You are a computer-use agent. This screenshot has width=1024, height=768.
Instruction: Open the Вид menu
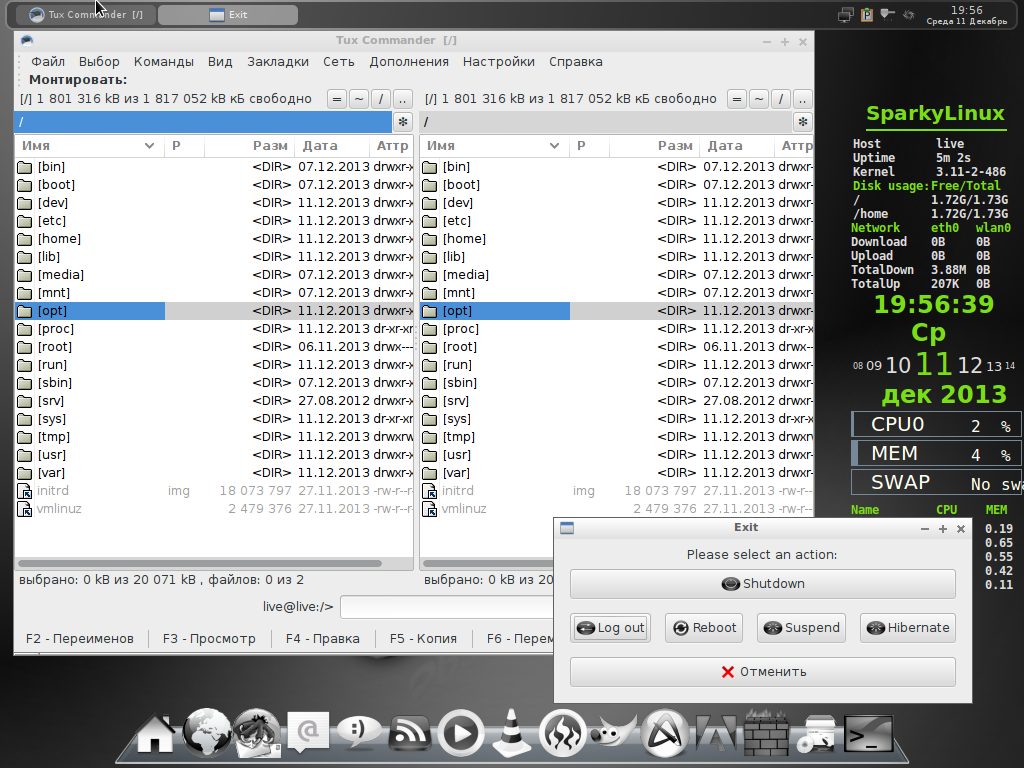pos(220,62)
